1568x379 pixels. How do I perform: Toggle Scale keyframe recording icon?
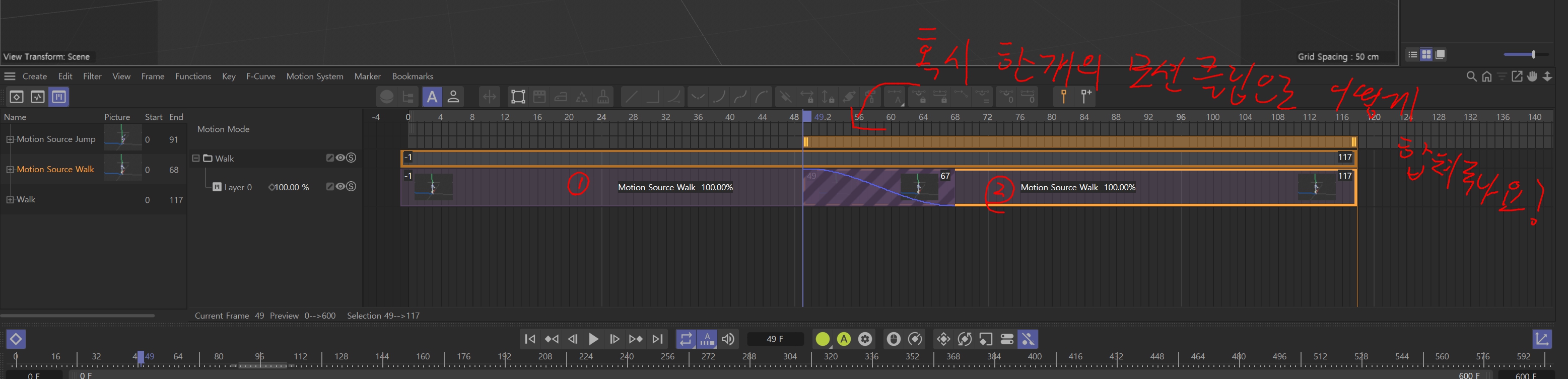point(986,339)
